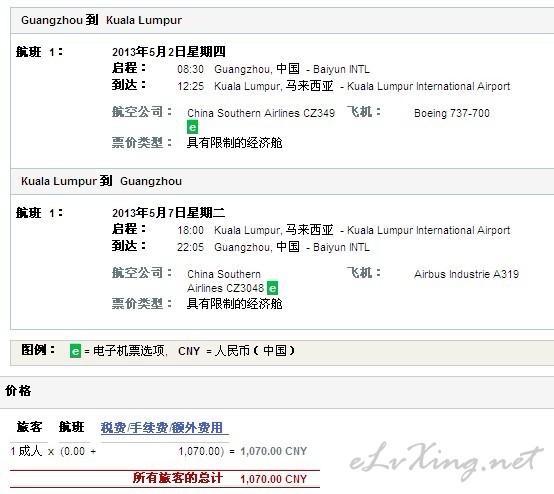Screen dimensions: 554x494
Task: Click the e-ticket icon beside flight CZ3048
Action: pyautogui.click(x=272, y=288)
